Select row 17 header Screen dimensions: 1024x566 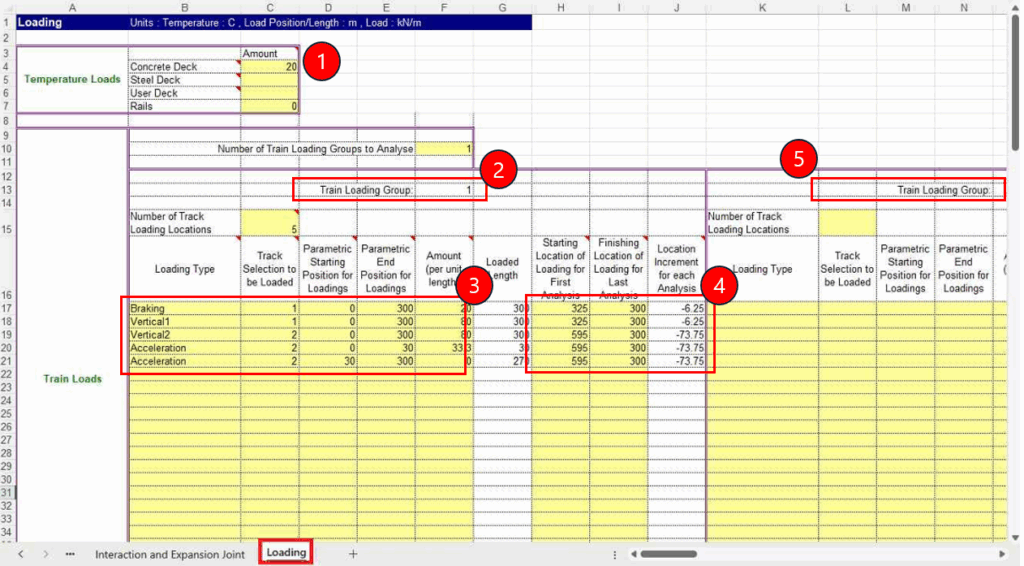click(8, 309)
